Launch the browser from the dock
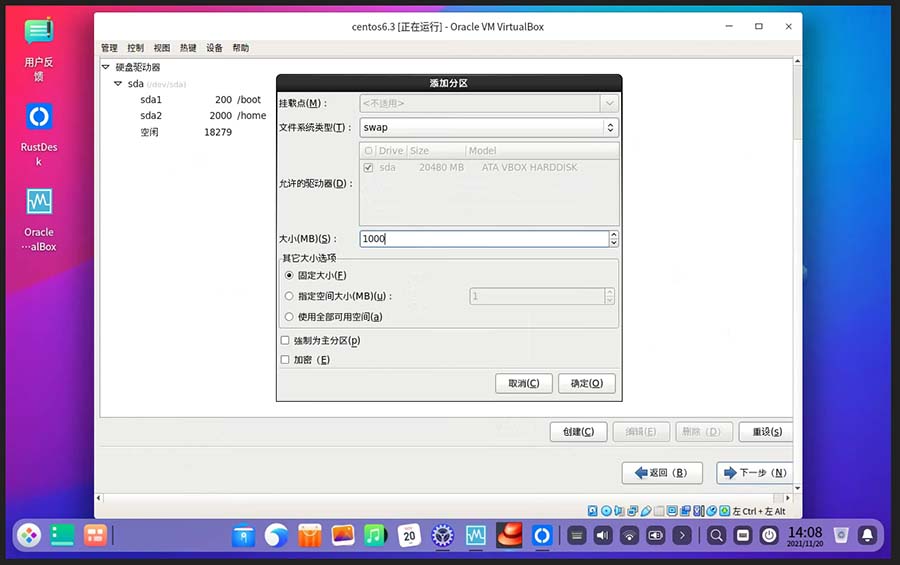 (276, 536)
